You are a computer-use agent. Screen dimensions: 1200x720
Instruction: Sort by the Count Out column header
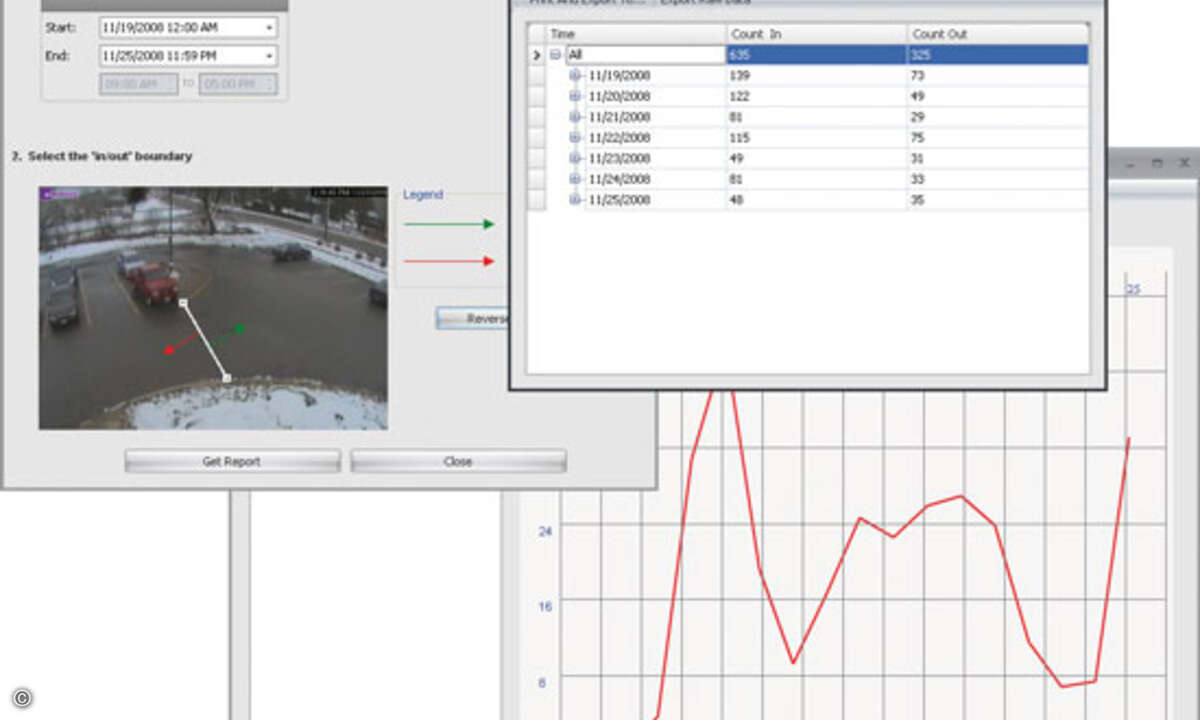point(998,34)
